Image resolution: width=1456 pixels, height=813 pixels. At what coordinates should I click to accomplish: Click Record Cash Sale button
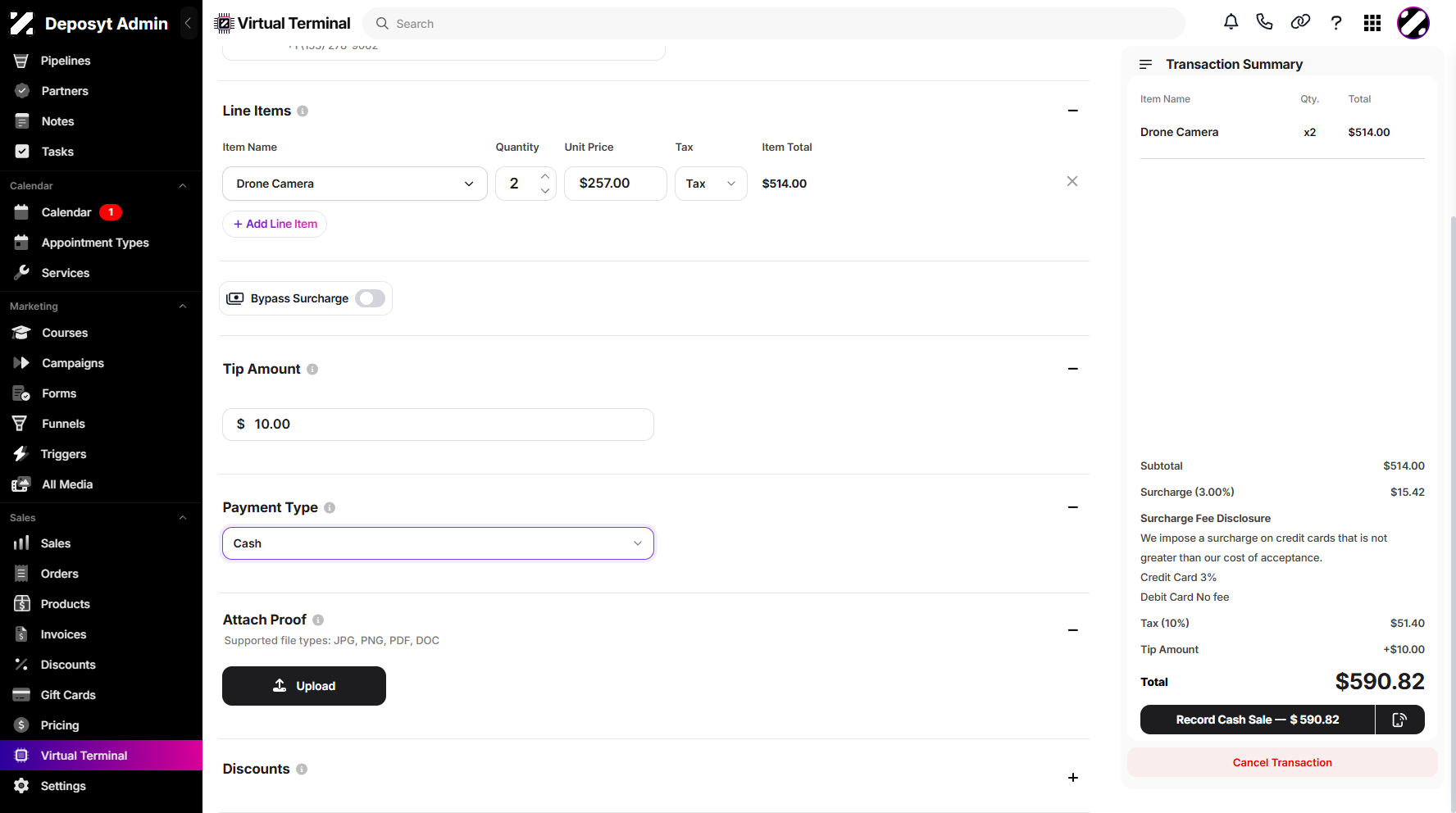point(1258,720)
